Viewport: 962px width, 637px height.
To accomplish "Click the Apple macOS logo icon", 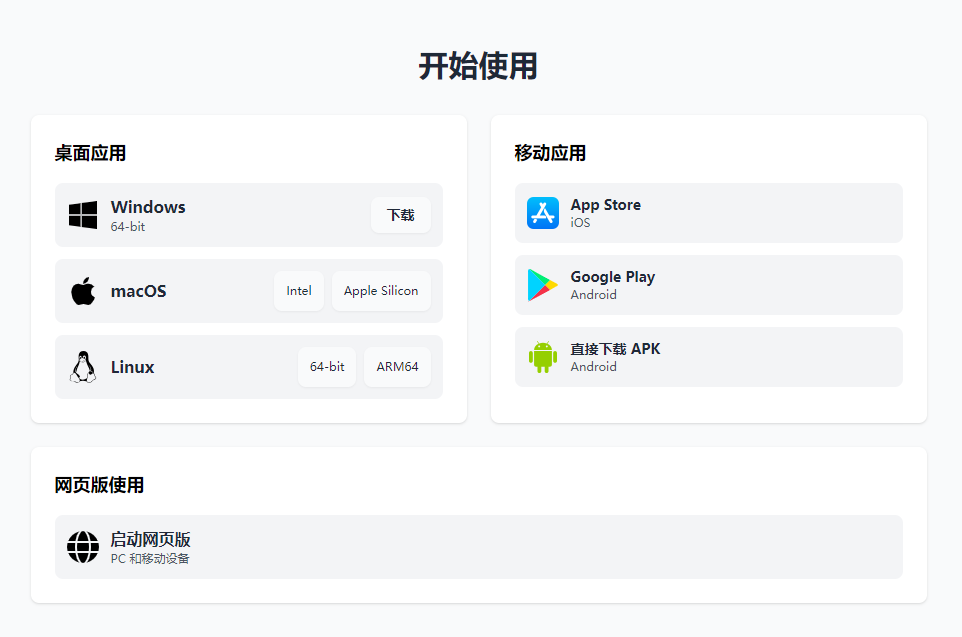I will point(83,291).
